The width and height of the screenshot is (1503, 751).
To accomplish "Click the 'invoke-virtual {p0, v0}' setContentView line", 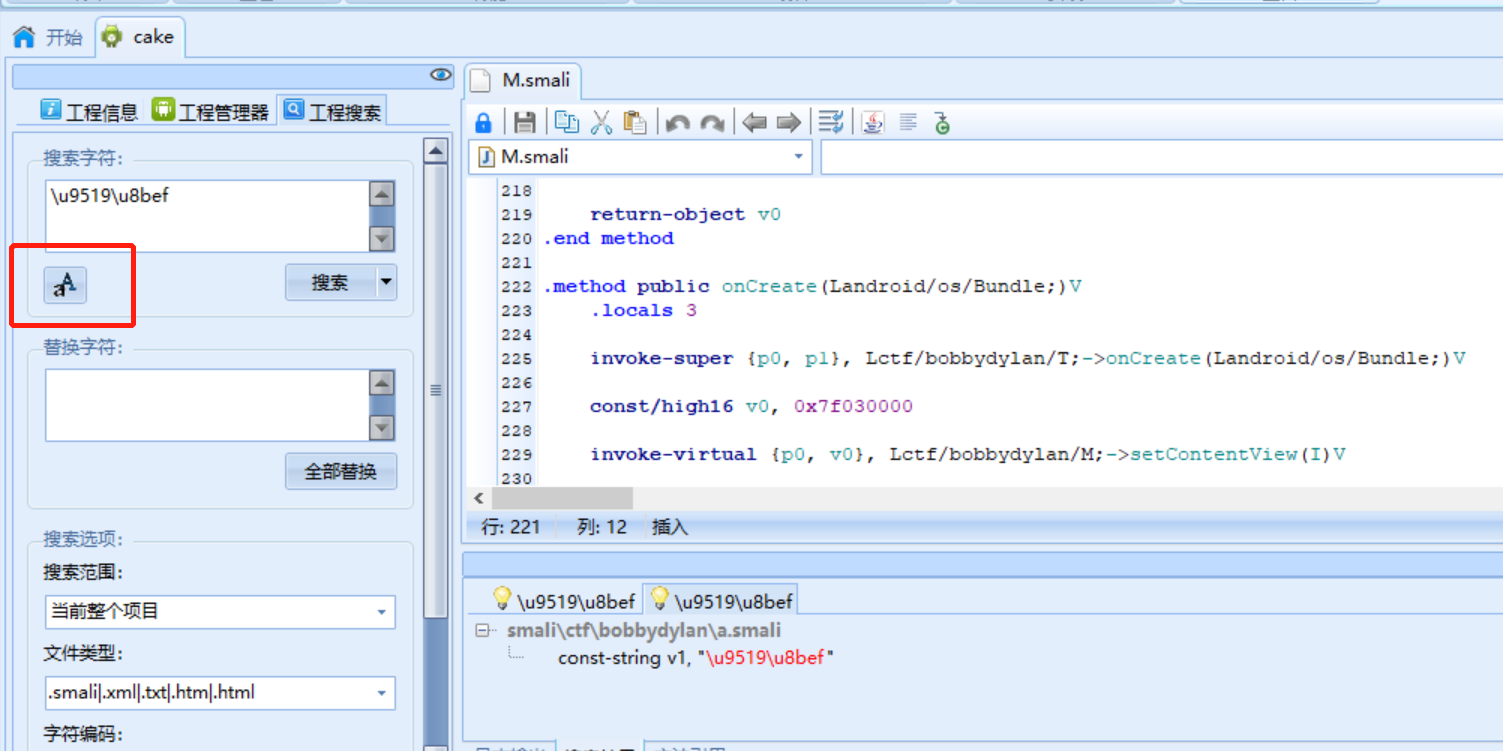I will coord(967,454).
